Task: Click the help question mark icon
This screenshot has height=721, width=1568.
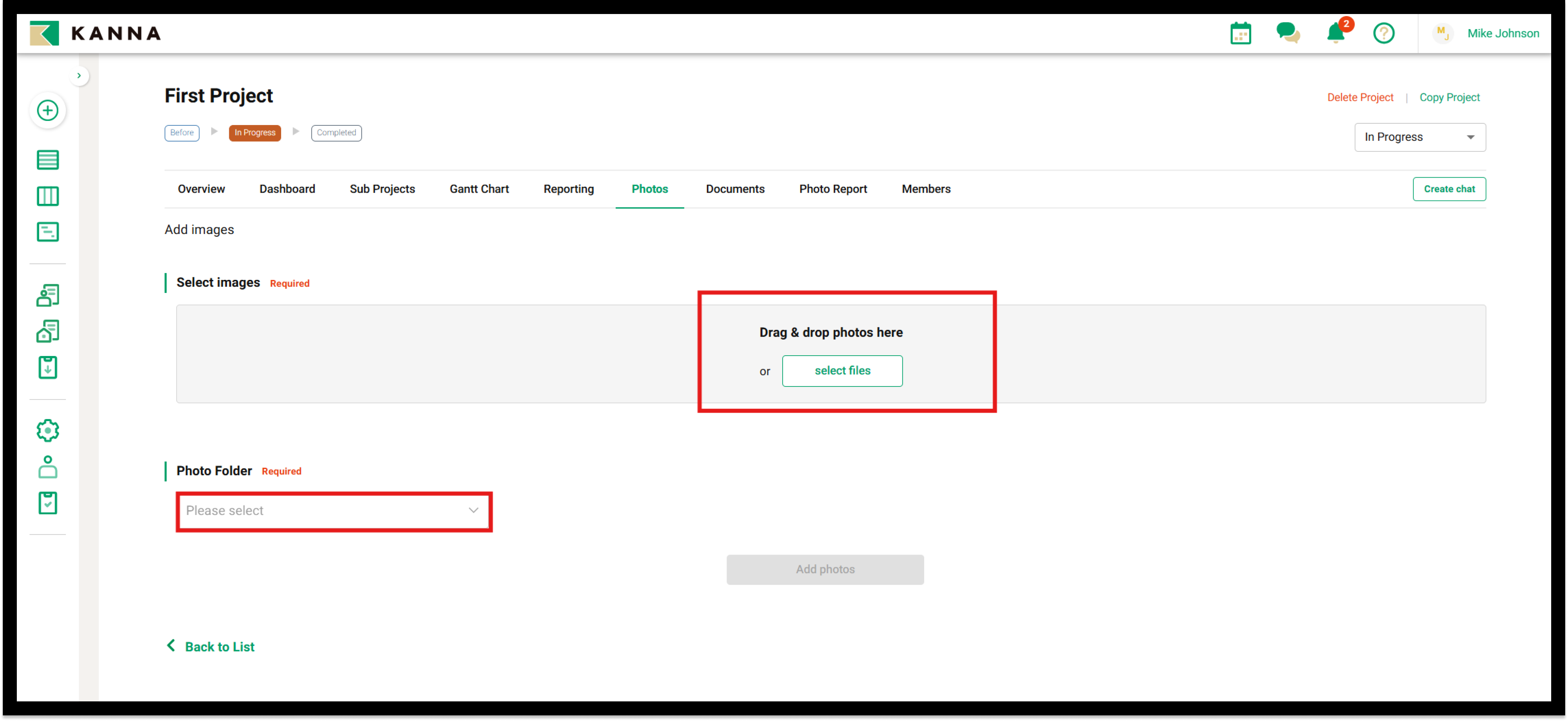Action: [x=1383, y=33]
